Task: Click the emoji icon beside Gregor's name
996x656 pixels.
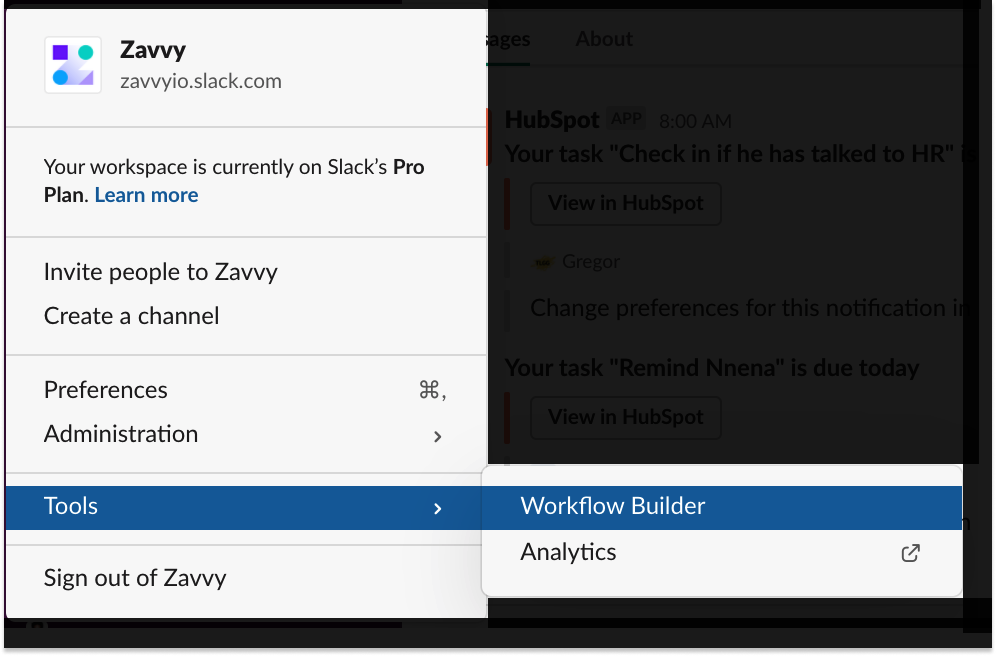Action: click(x=541, y=261)
